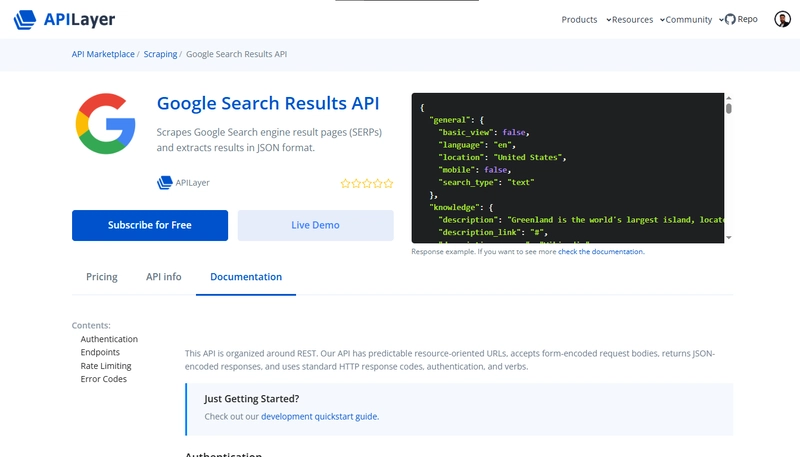This screenshot has height=457, width=800.
Task: Go to API Marketplace breadcrumb
Action: pos(103,54)
